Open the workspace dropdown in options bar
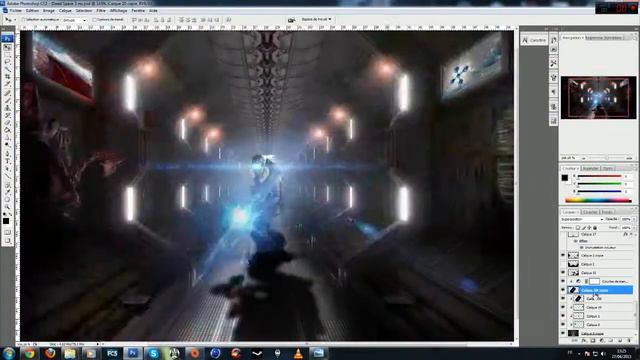The height and width of the screenshot is (360, 640). click(x=317, y=19)
